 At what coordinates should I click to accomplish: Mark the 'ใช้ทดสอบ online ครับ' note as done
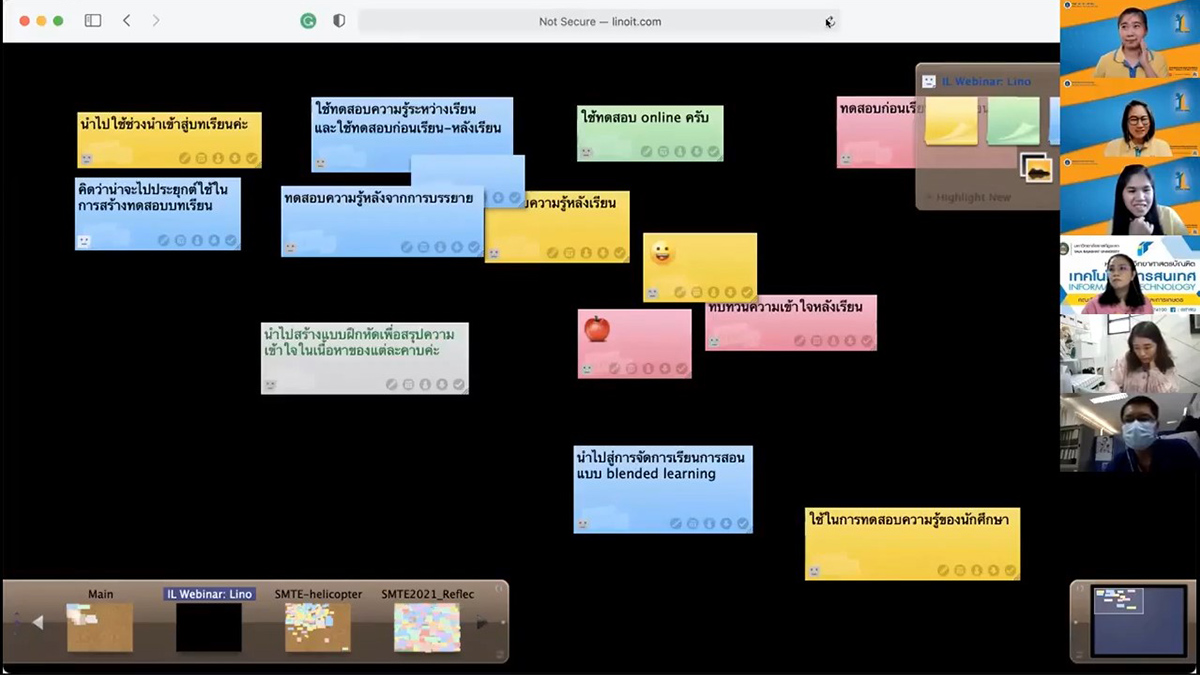tap(714, 152)
